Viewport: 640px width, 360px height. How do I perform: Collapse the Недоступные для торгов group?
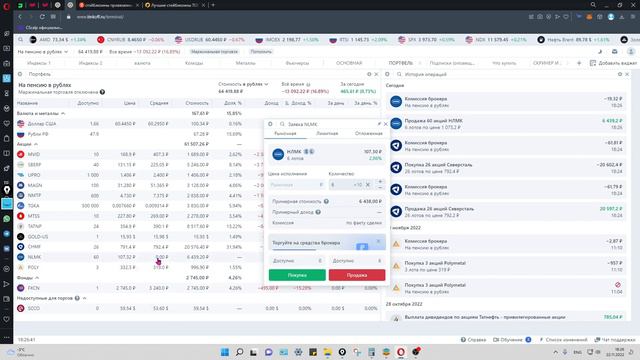click(x=84, y=298)
